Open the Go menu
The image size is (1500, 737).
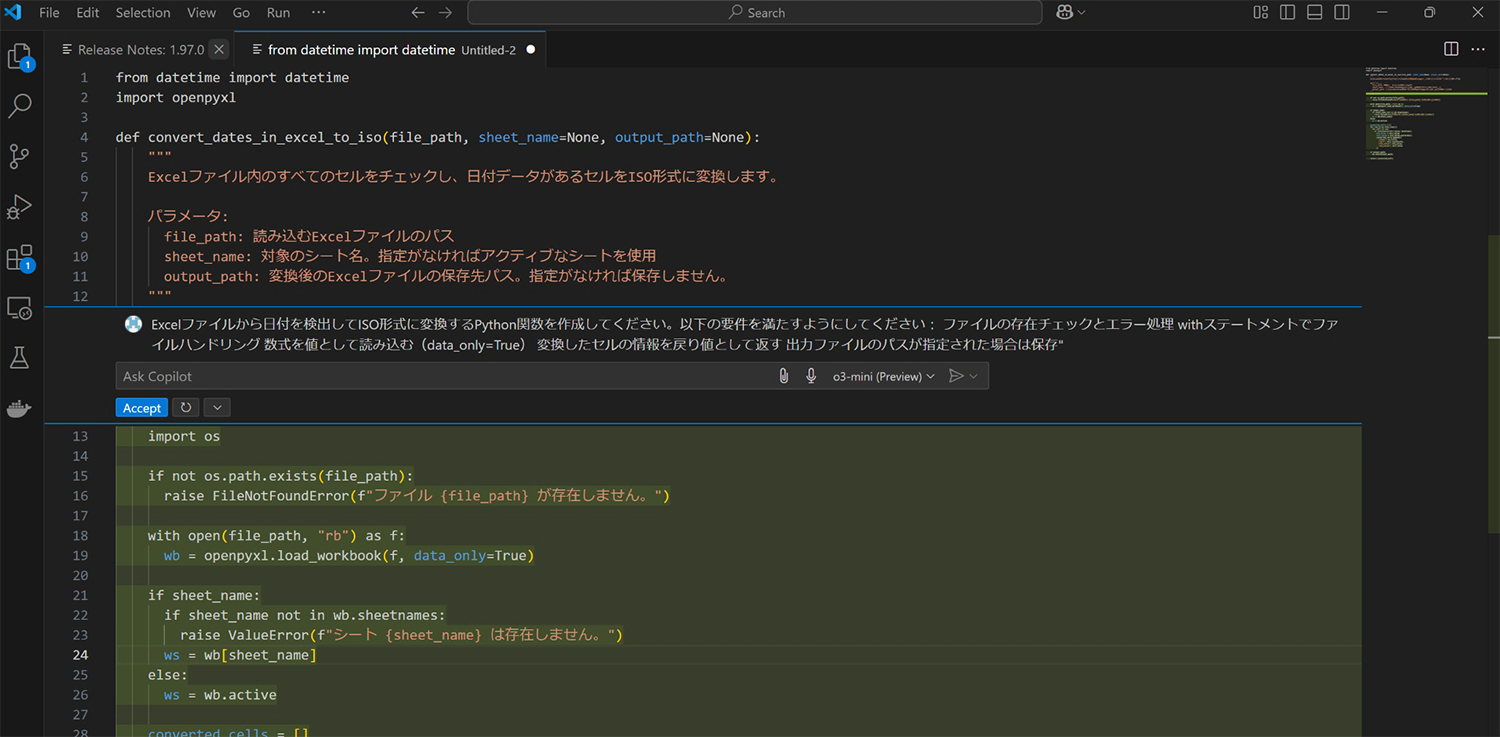pos(241,13)
